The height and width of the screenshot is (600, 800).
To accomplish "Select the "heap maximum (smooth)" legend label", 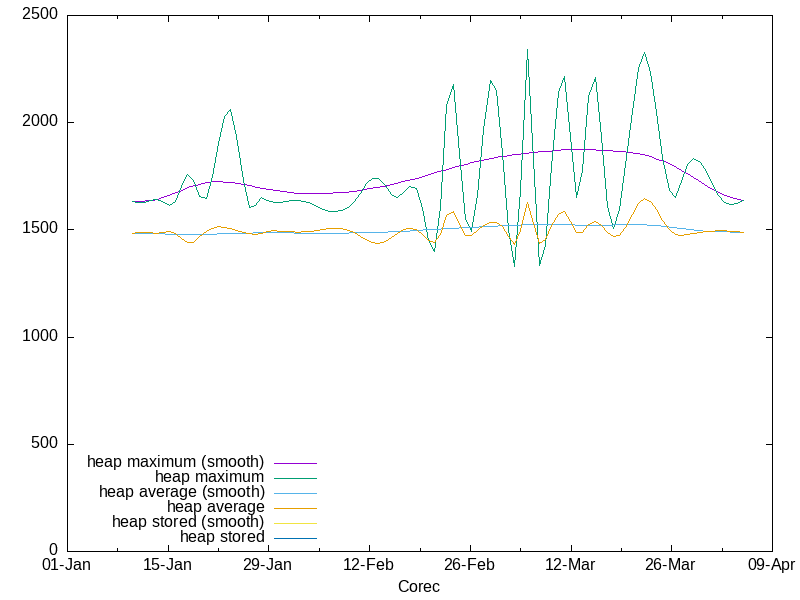I will coord(175,462).
